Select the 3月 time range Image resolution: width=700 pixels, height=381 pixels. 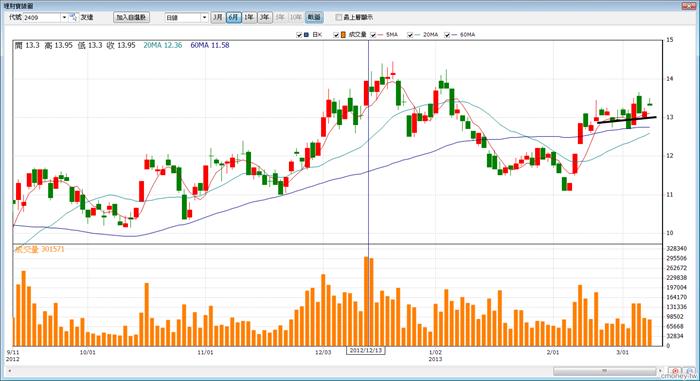point(217,17)
